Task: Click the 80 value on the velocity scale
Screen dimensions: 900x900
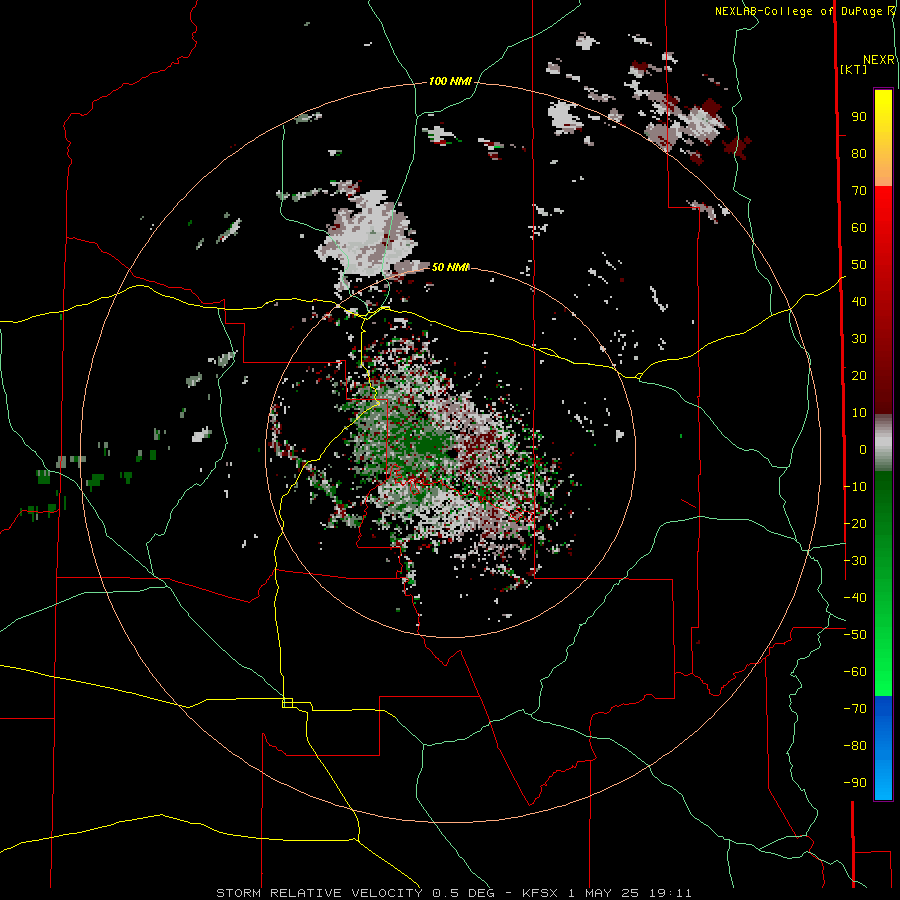Action: pyautogui.click(x=859, y=154)
